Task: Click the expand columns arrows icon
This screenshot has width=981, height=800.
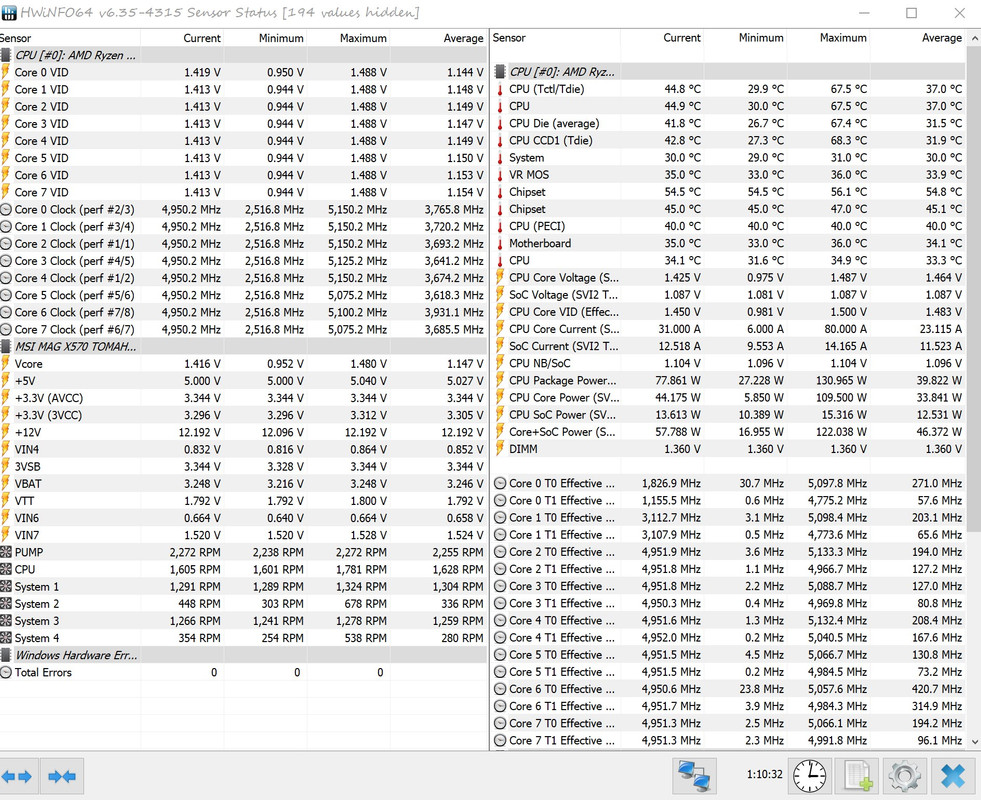Action: pyautogui.click(x=17, y=776)
